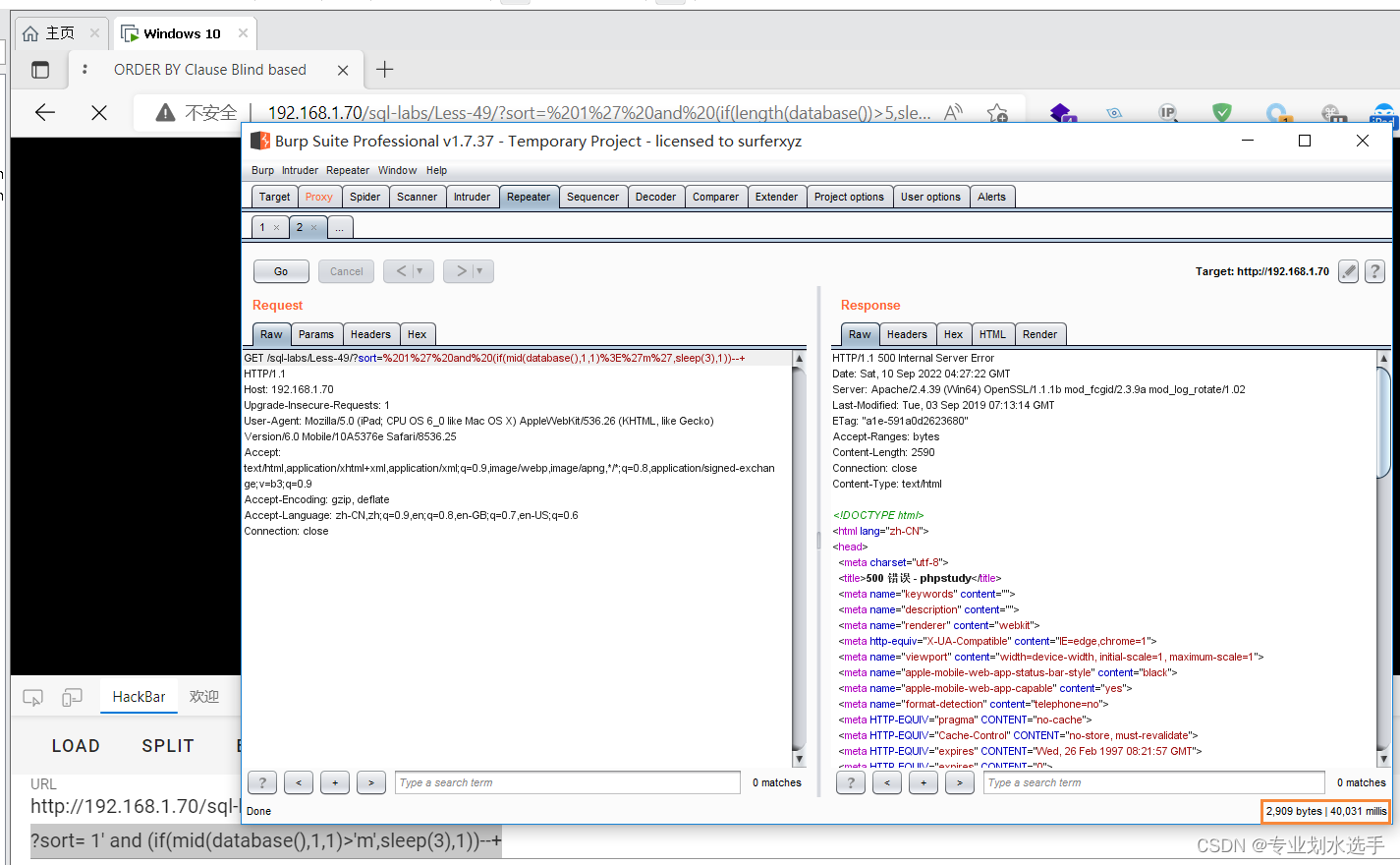Click the eye-shaped extension icon in toolbar

tap(1114, 113)
